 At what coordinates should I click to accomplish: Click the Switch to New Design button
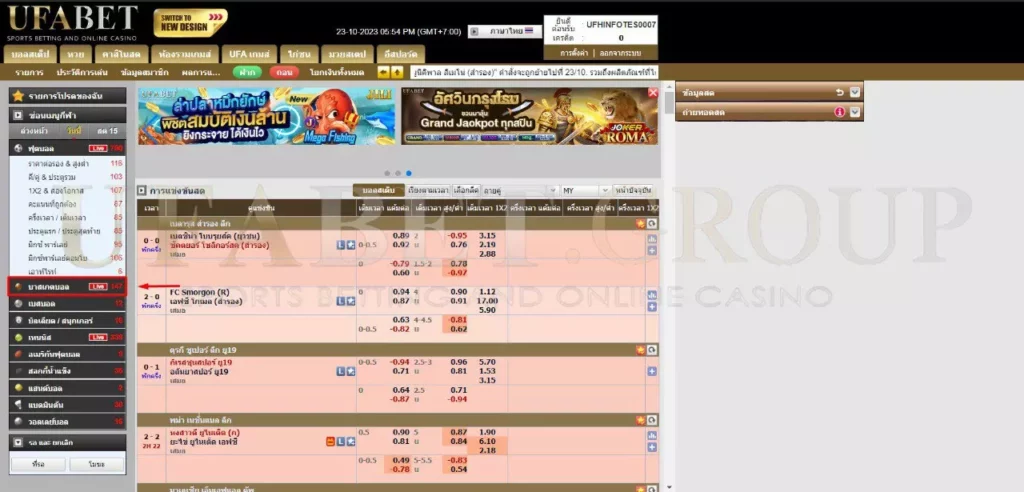[x=190, y=22]
